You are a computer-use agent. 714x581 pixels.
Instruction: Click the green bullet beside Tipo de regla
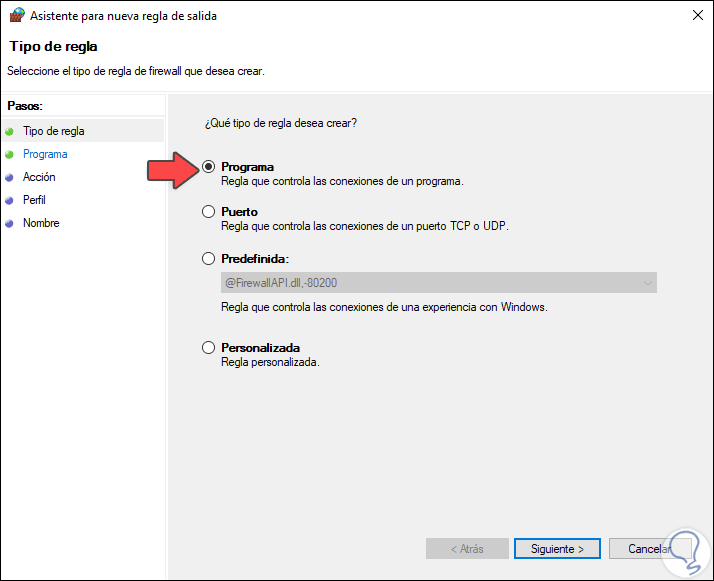tap(11, 131)
